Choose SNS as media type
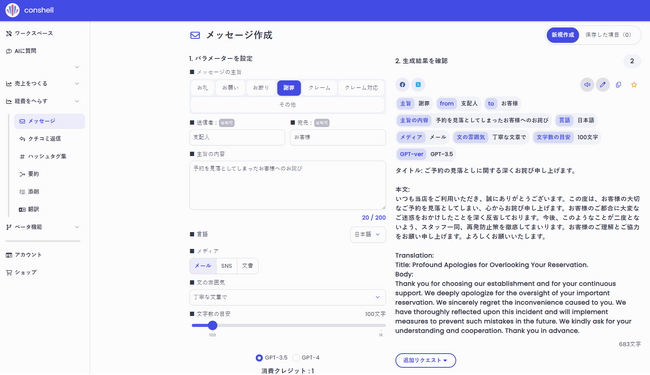This screenshot has height=375, width=650. click(x=226, y=266)
